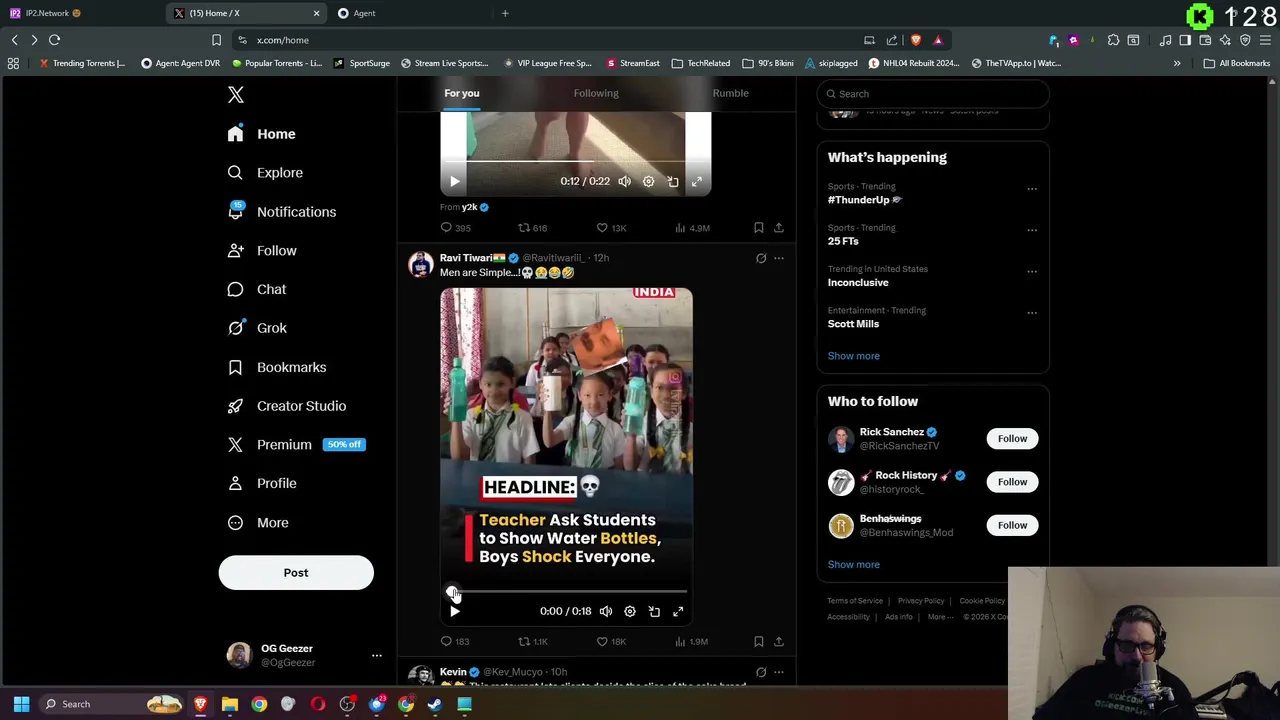
Task: Play the upper video at 0:12
Action: 454,182
